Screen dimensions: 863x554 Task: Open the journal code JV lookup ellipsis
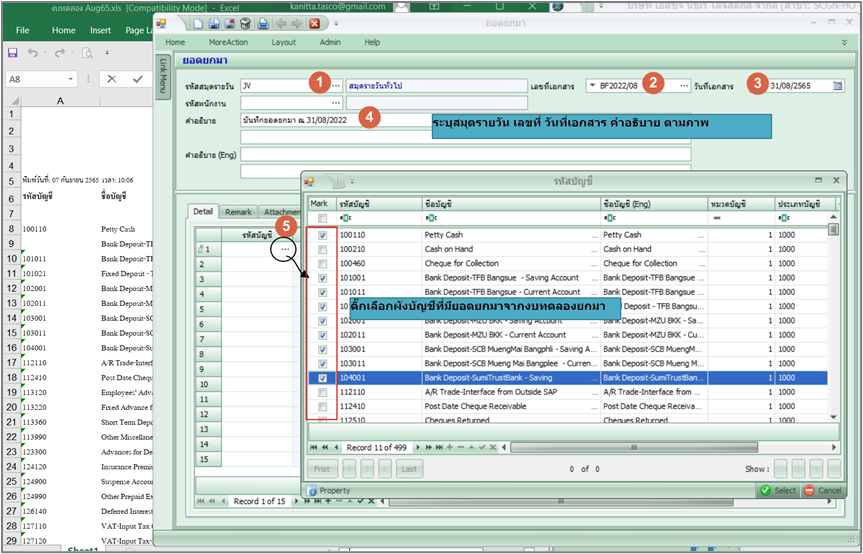coord(336,86)
